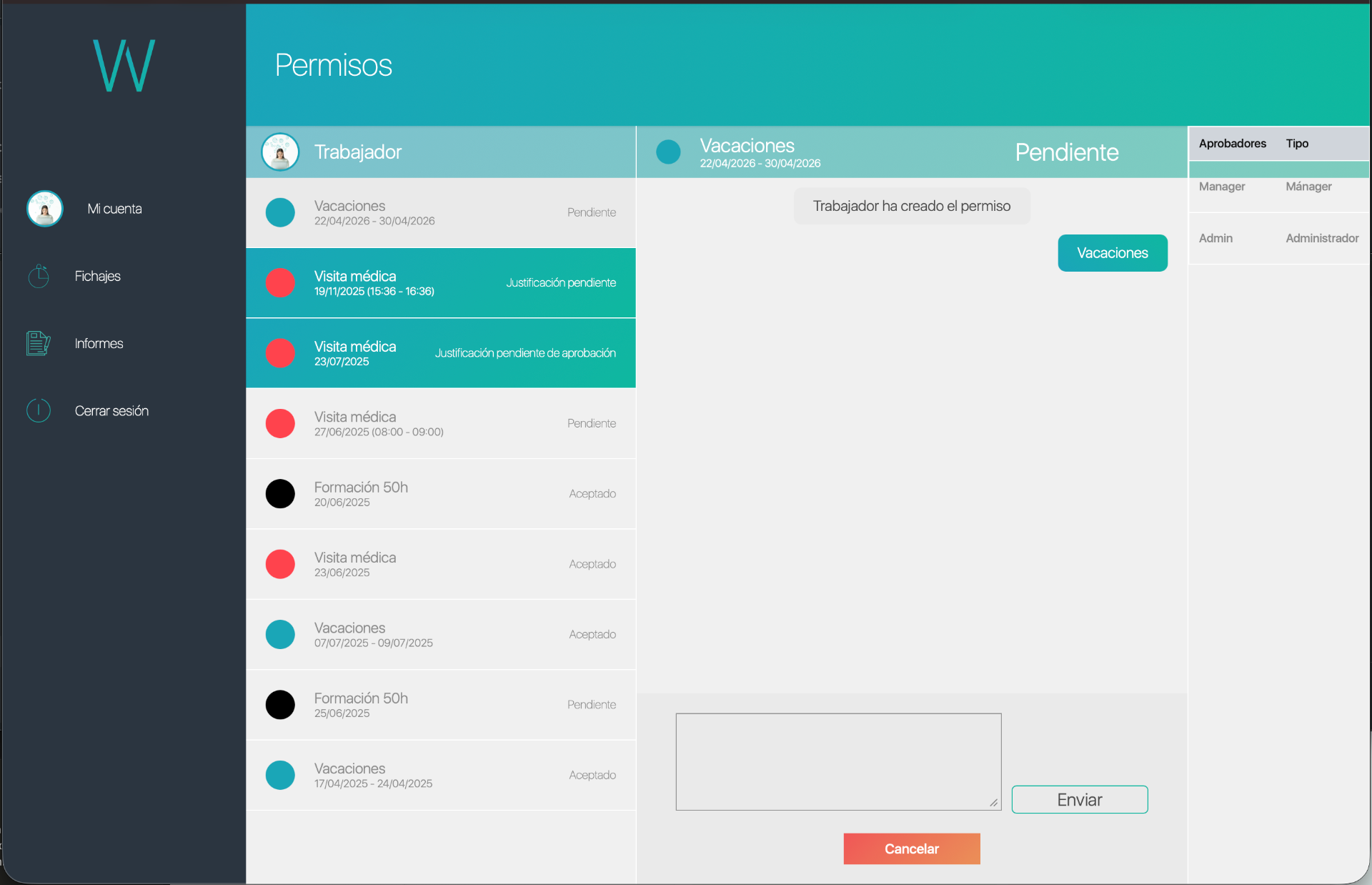Click the teal Vacaciones chat bubble

tap(1113, 253)
